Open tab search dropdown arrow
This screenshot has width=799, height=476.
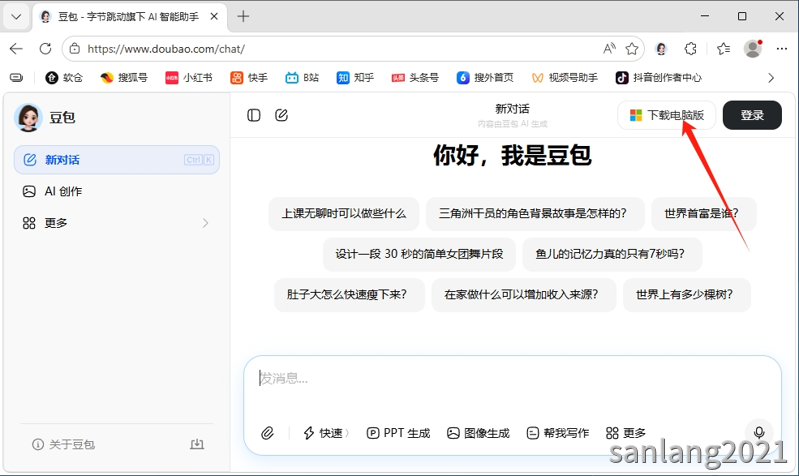[16, 17]
